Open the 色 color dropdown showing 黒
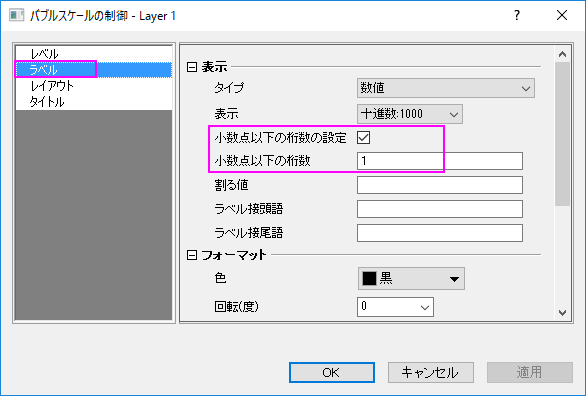The image size is (586, 396). (x=411, y=279)
